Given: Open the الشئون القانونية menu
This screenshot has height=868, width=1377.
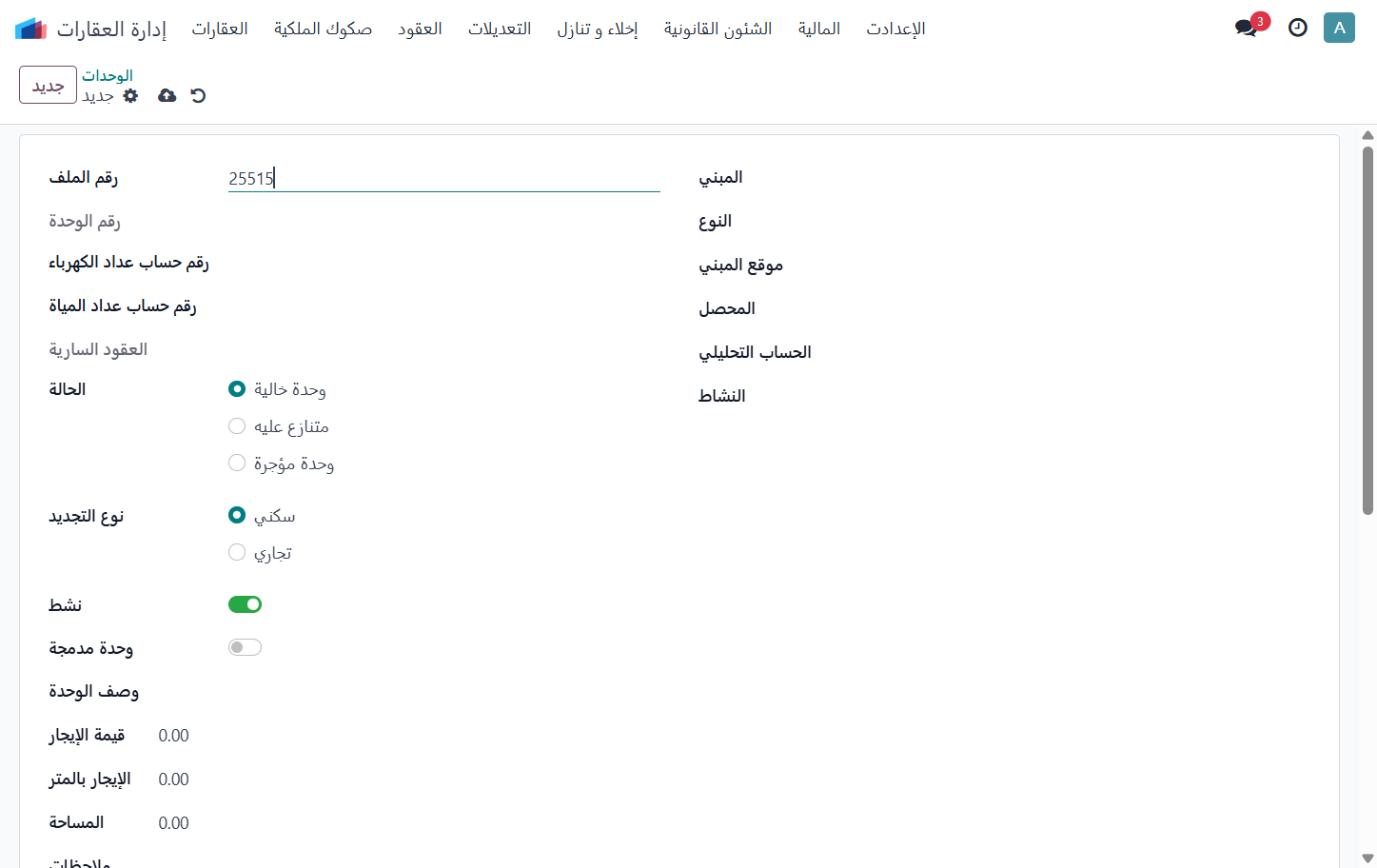Looking at the screenshot, I should click(x=718, y=29).
